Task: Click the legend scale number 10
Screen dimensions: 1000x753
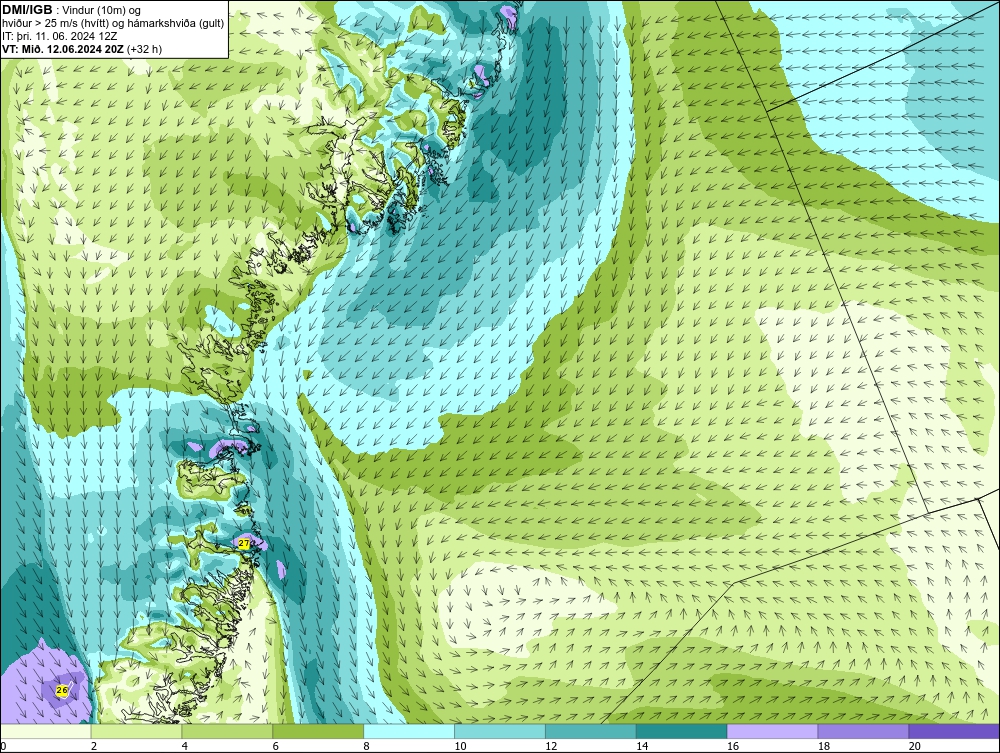Action: 460,746
